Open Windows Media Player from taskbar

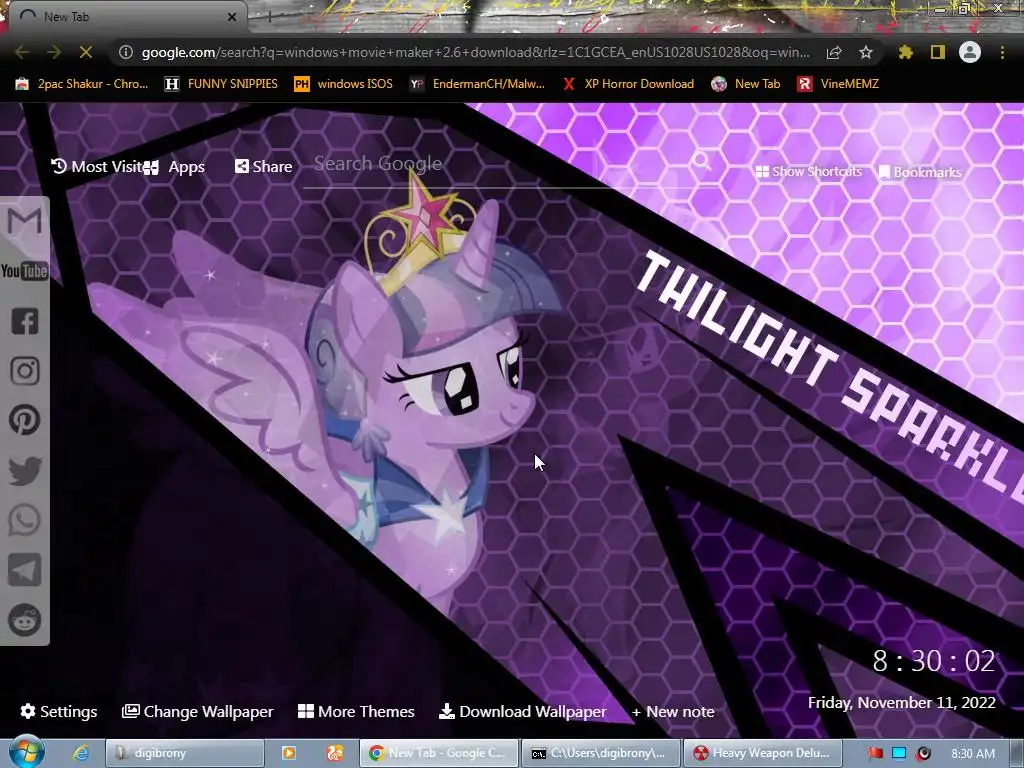(x=288, y=753)
